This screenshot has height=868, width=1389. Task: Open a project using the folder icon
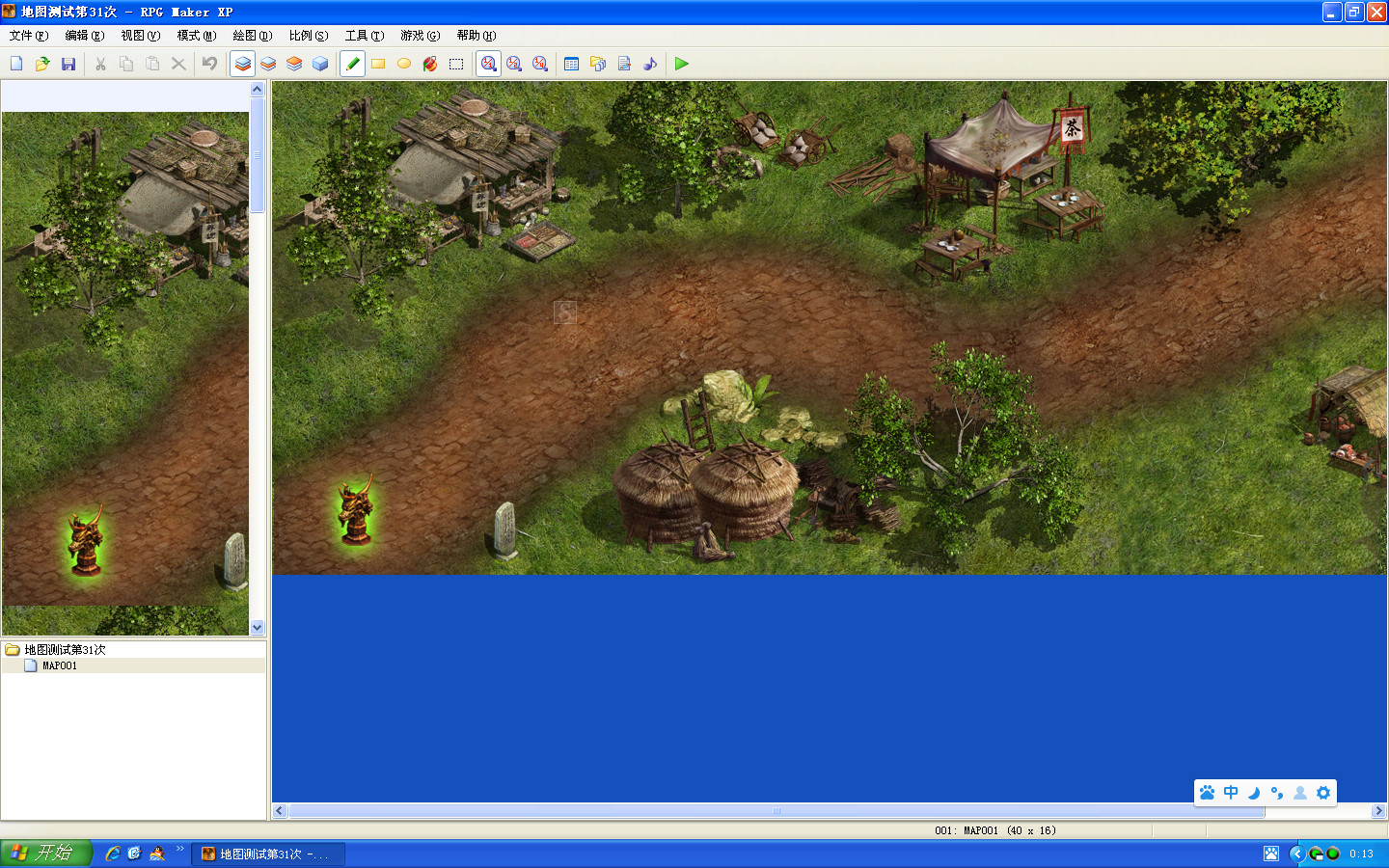[x=42, y=64]
